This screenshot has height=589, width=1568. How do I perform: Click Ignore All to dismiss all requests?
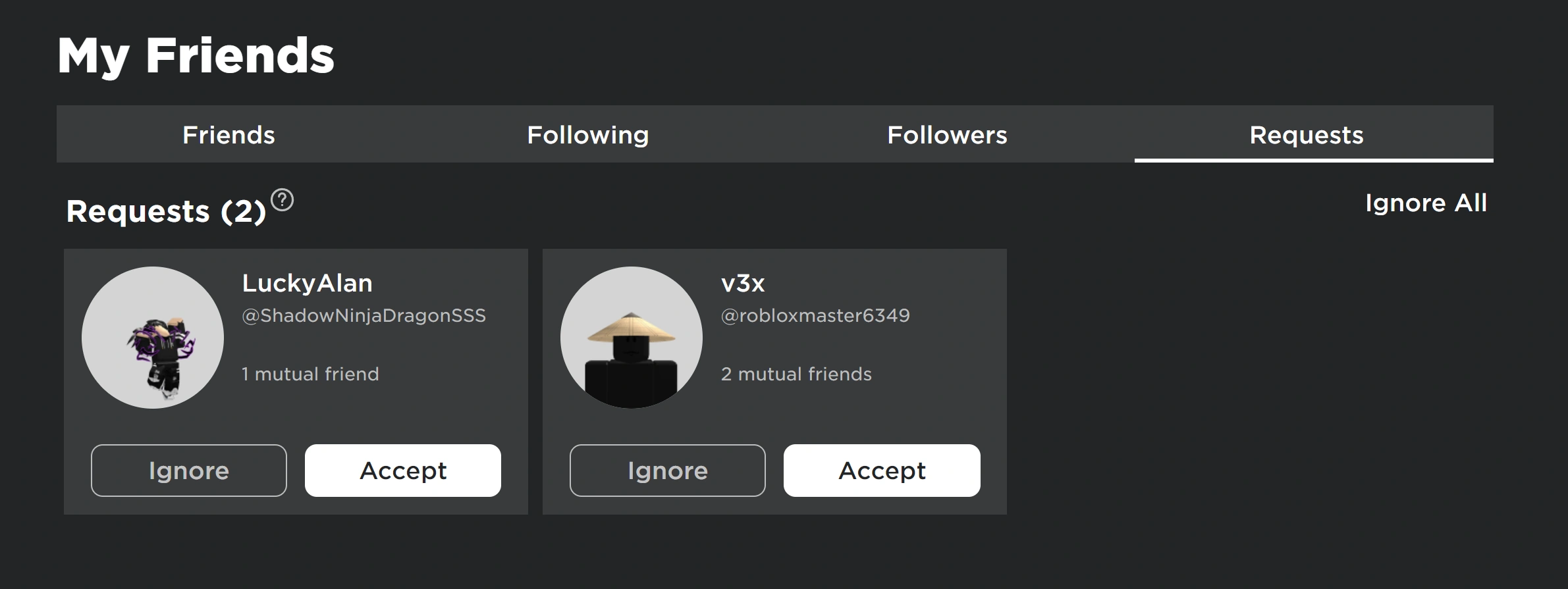(x=1426, y=204)
